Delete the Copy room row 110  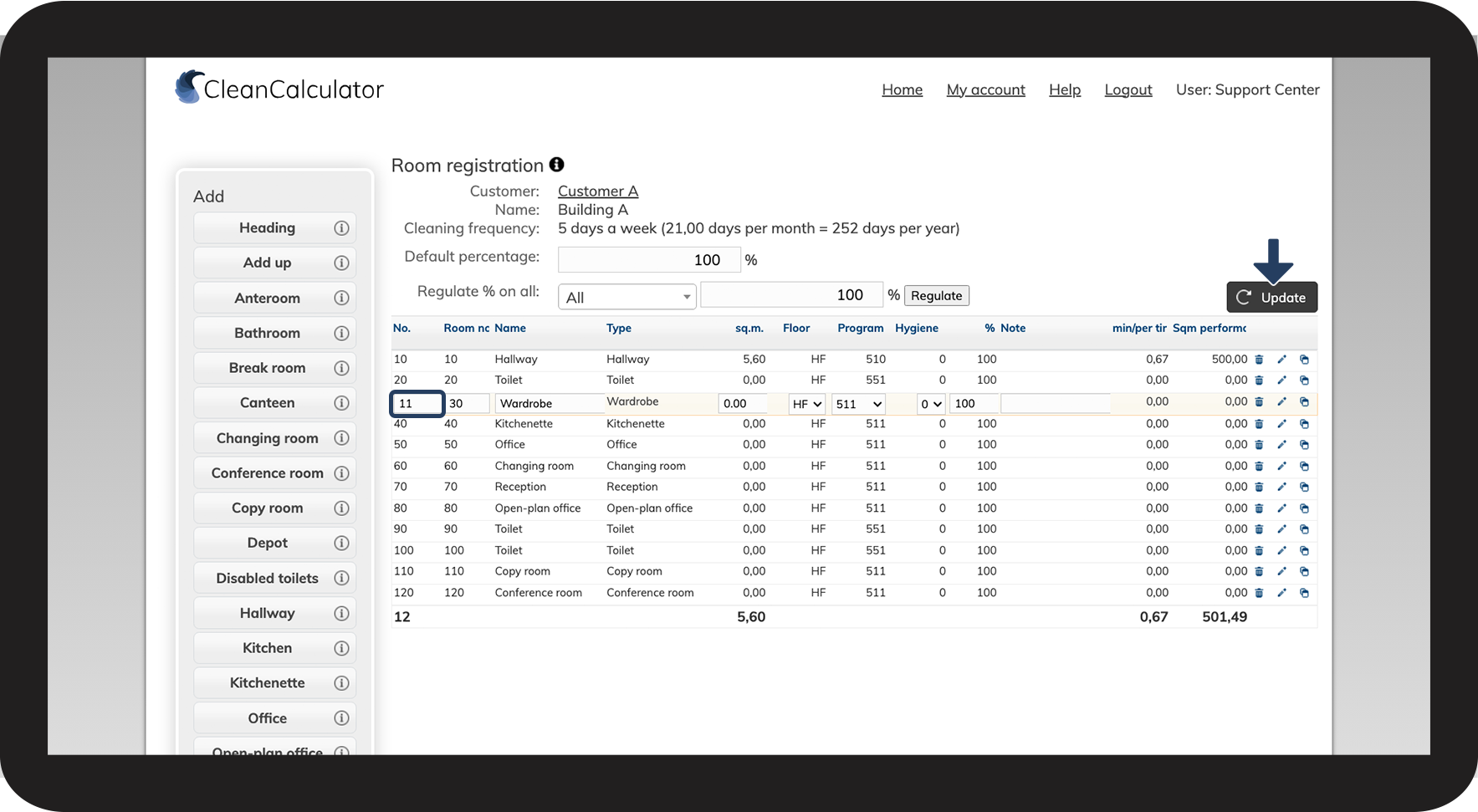point(1259,572)
